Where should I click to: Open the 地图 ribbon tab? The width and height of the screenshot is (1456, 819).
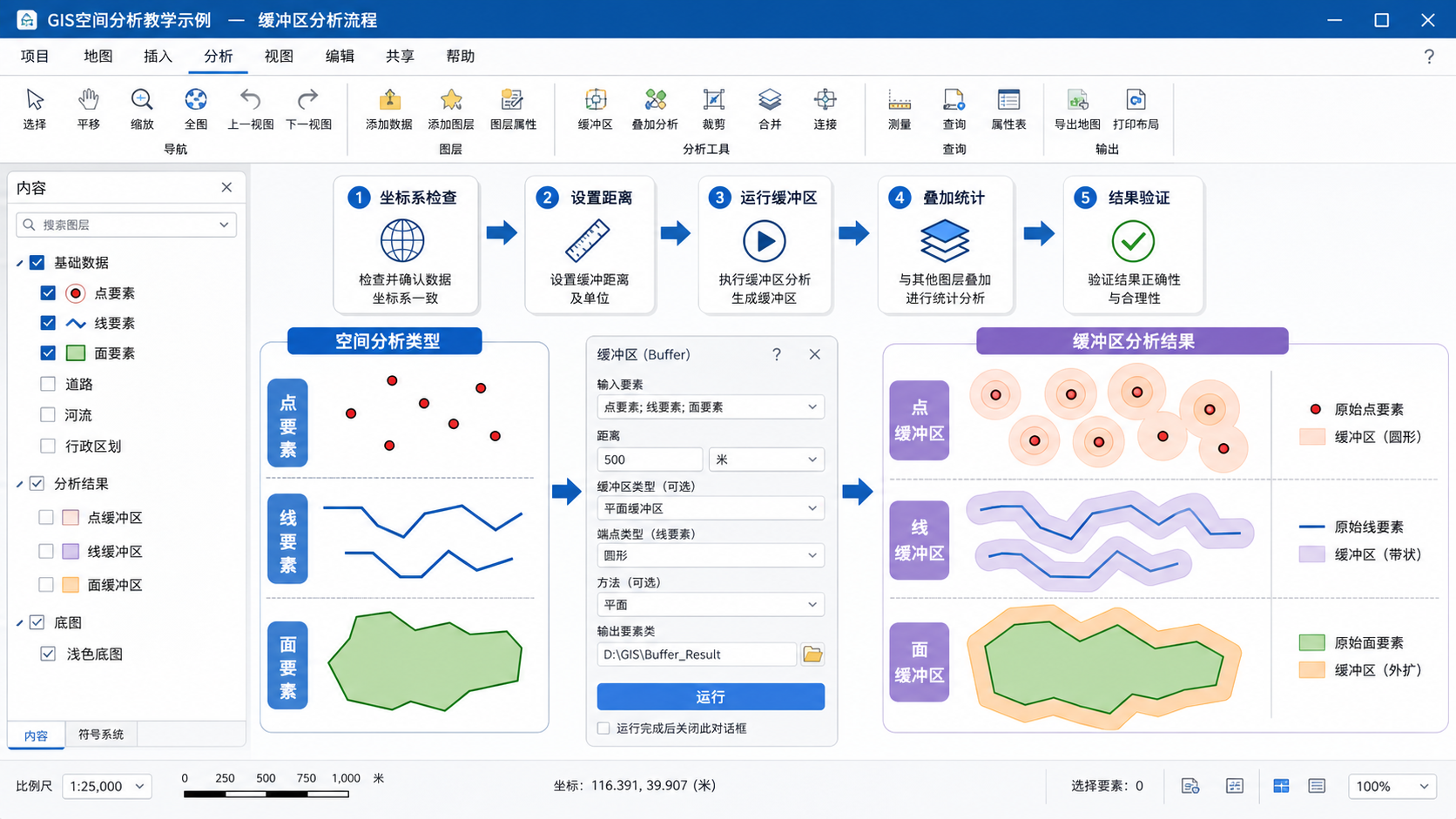tap(98, 57)
